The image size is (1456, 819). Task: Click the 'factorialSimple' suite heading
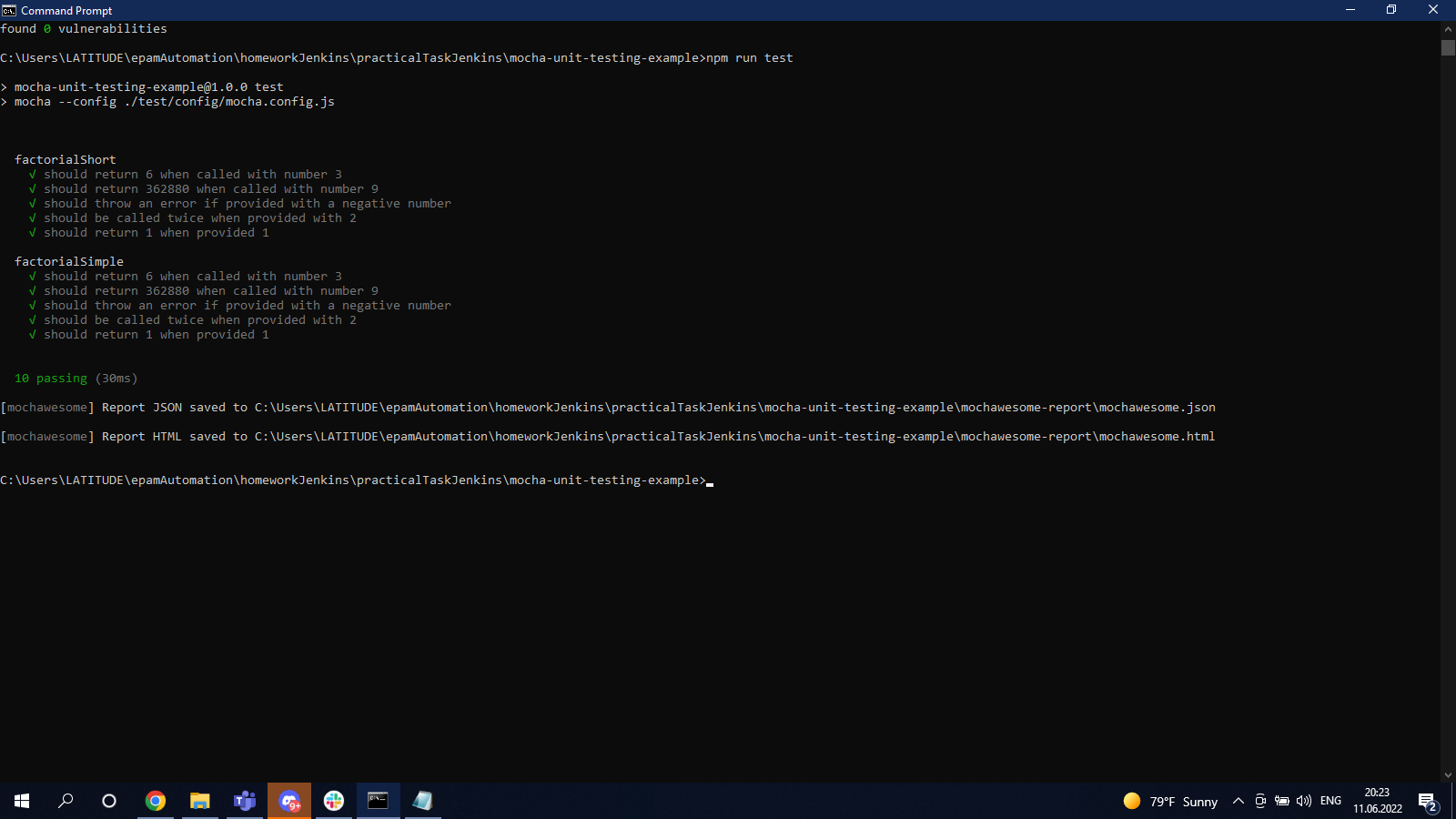coord(69,261)
